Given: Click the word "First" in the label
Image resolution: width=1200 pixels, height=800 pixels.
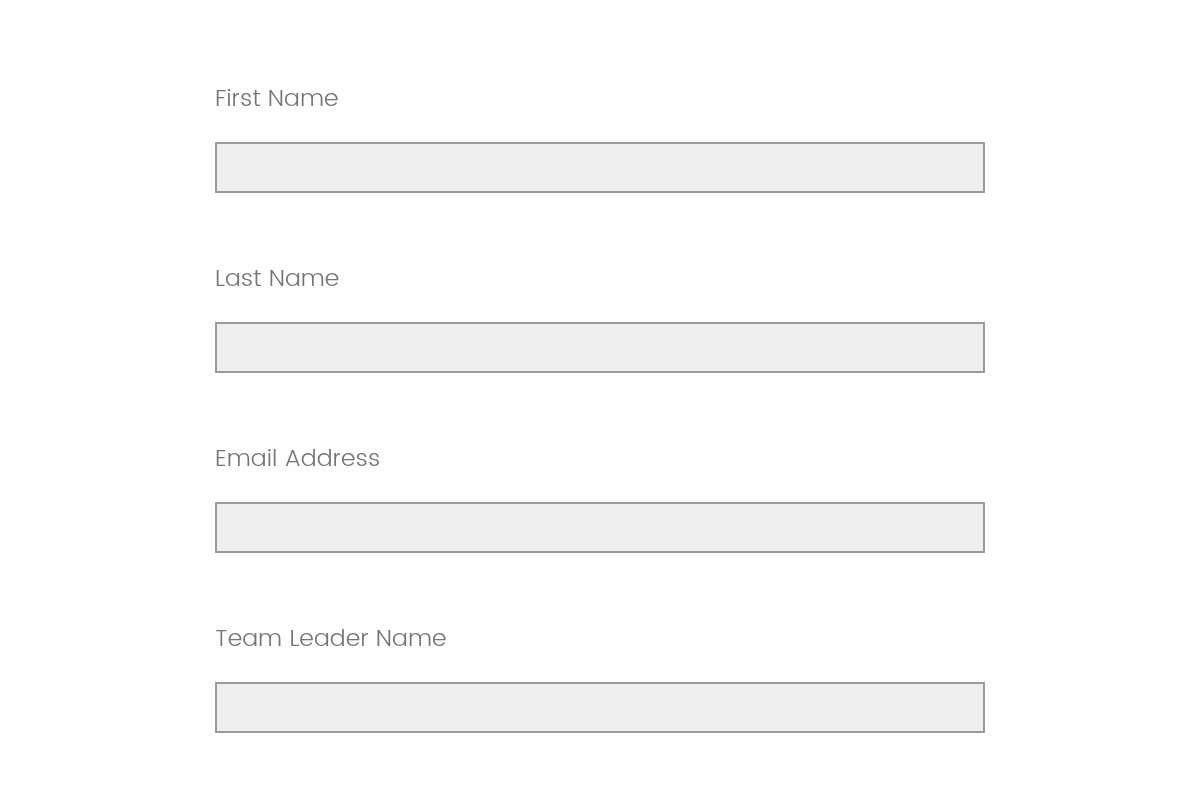Looking at the screenshot, I should click(x=238, y=98).
